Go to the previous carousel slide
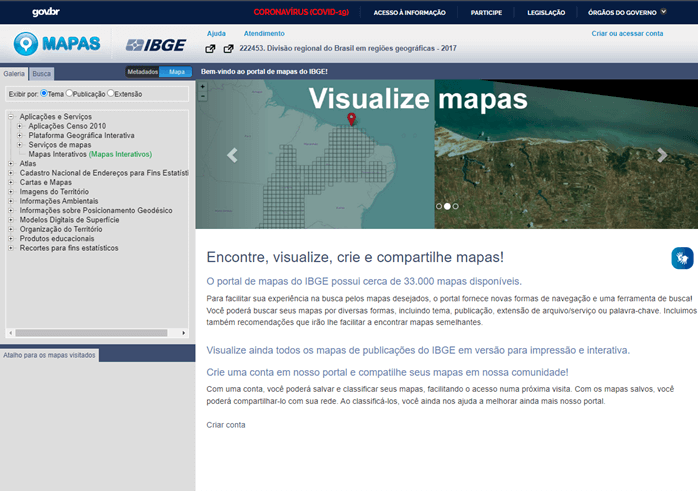 (x=232, y=155)
